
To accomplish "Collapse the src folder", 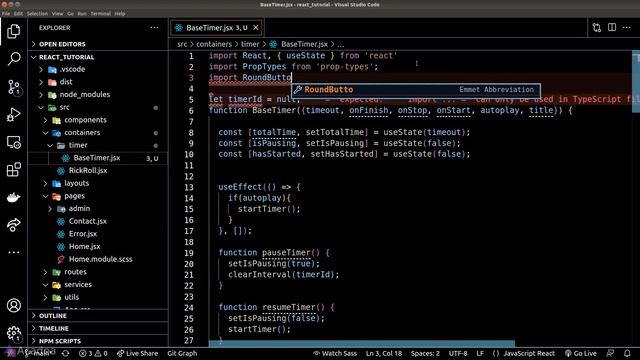I will coord(98,107).
